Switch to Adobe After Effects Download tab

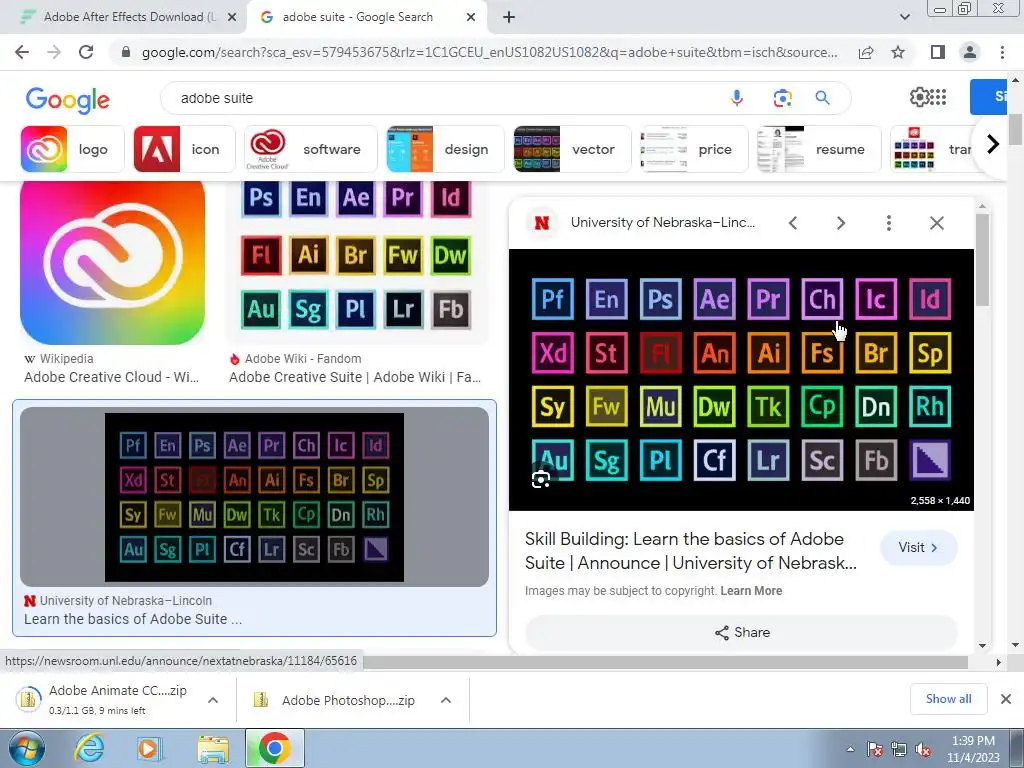pyautogui.click(x=123, y=18)
